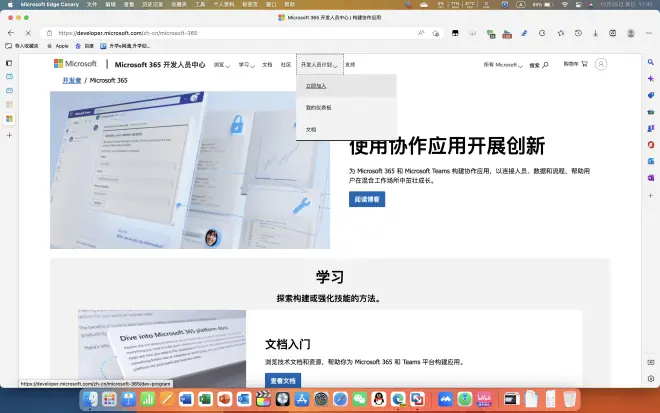Click the sign-in account circle on the page
This screenshot has width=660, height=413.
(601, 64)
